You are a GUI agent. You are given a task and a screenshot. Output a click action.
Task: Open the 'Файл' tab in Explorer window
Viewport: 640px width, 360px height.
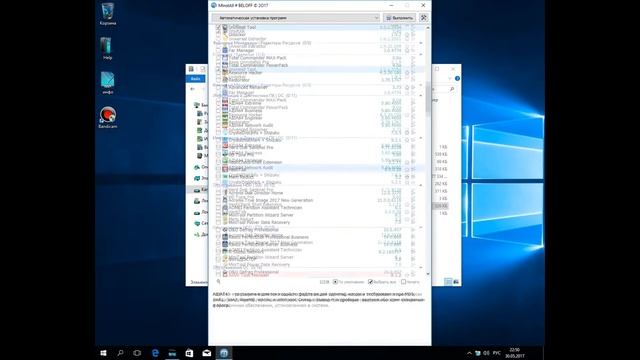pos(196,78)
